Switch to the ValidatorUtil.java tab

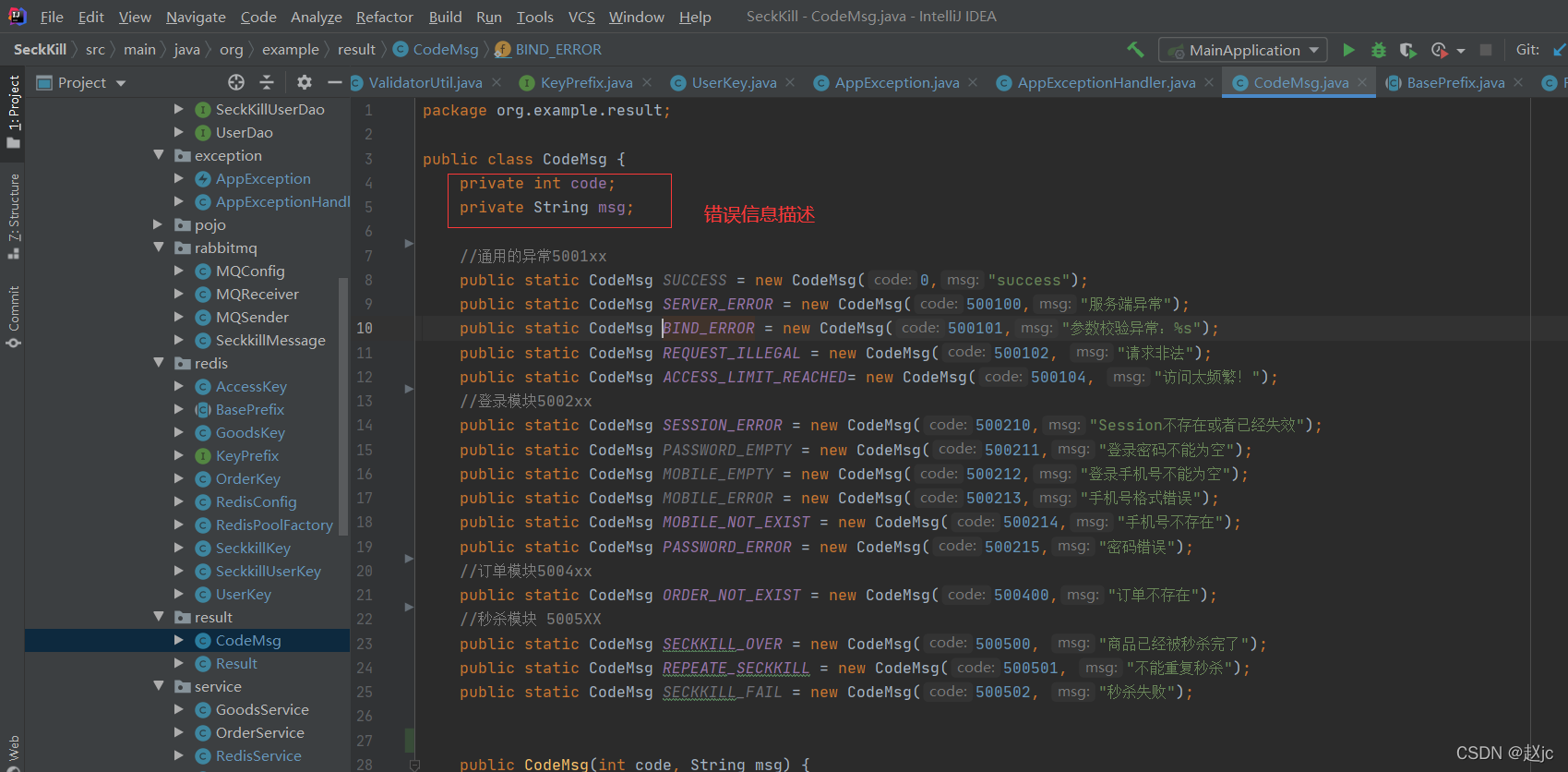[x=425, y=82]
